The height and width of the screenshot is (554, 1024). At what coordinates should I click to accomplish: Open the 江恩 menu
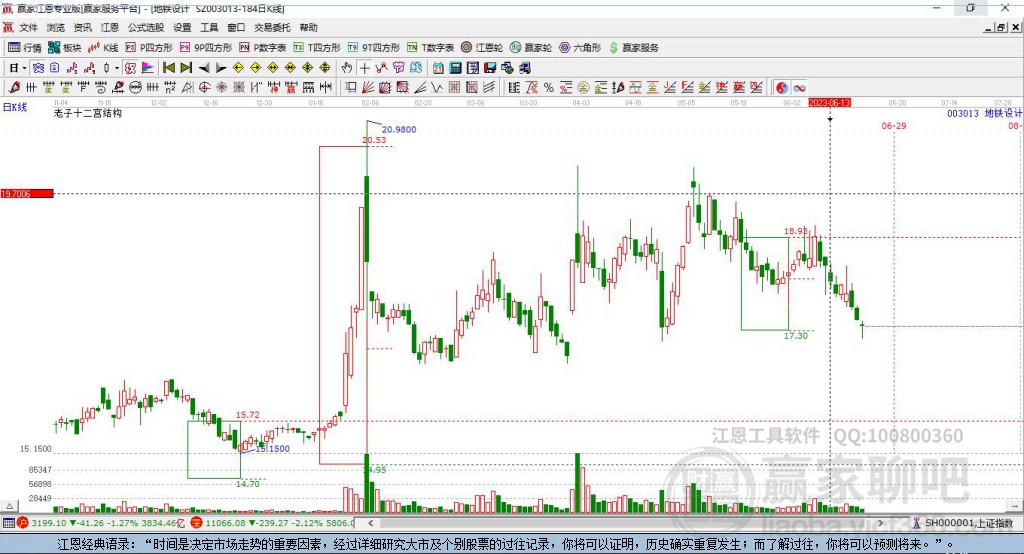[x=110, y=27]
